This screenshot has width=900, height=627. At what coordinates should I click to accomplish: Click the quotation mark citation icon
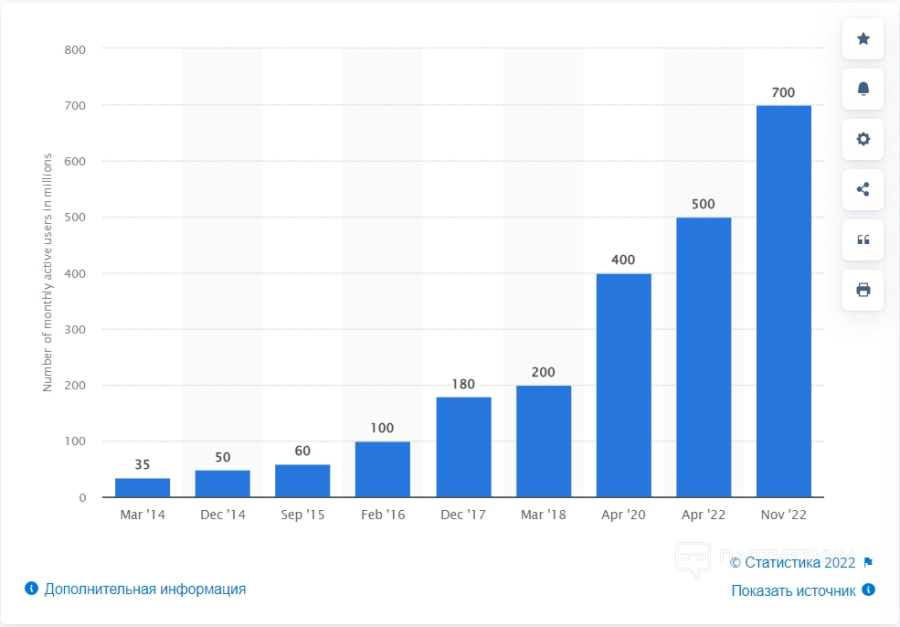click(x=863, y=239)
